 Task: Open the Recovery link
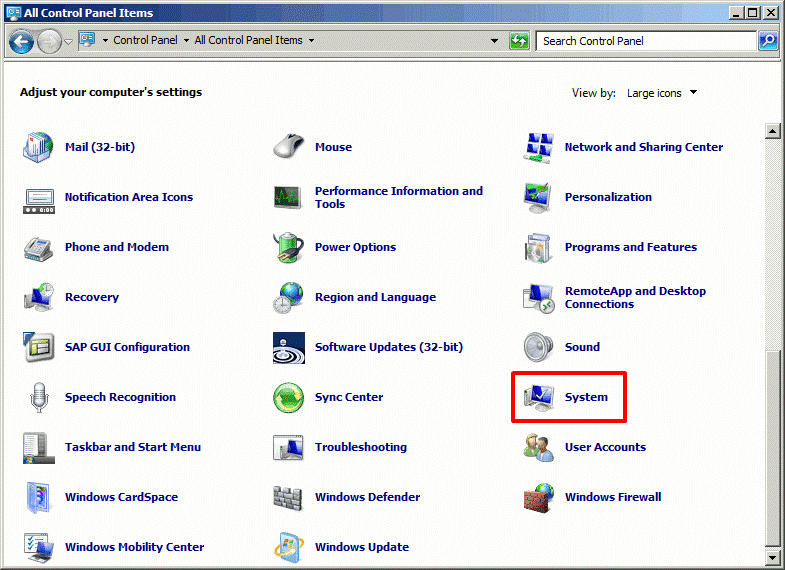pyautogui.click(x=92, y=297)
